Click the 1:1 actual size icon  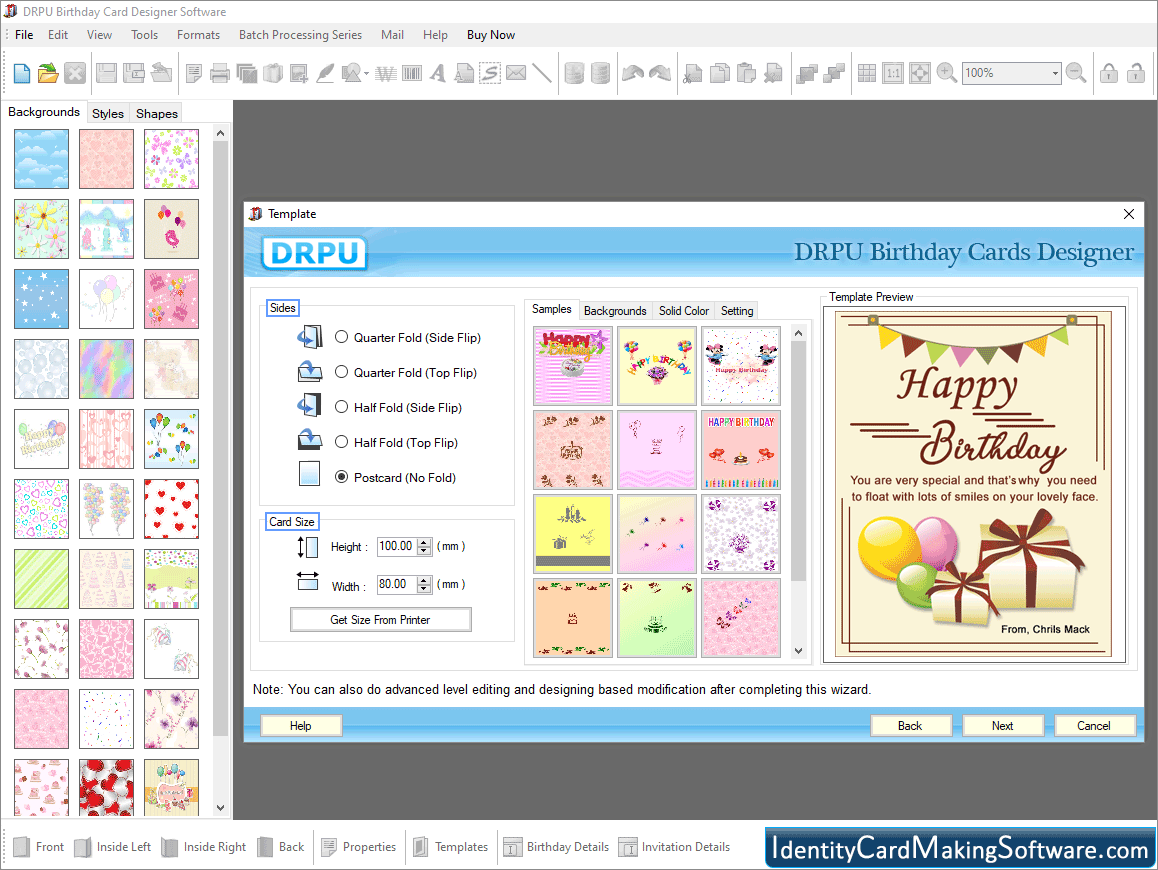click(894, 73)
